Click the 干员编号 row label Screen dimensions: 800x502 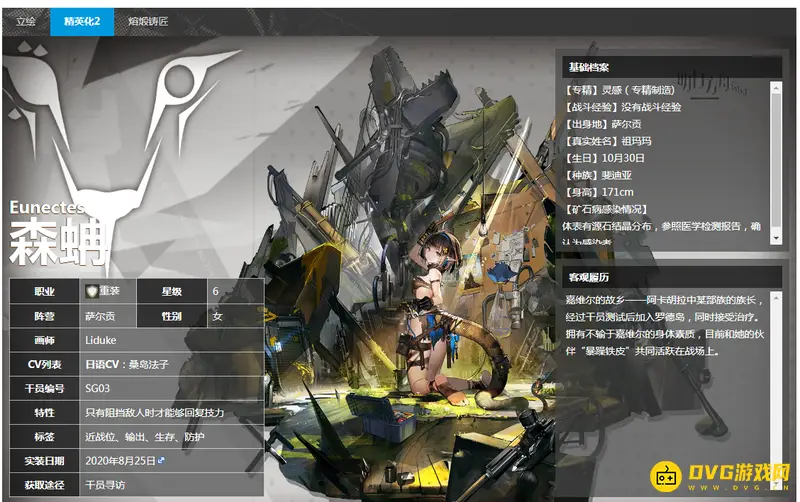[x=44, y=388]
